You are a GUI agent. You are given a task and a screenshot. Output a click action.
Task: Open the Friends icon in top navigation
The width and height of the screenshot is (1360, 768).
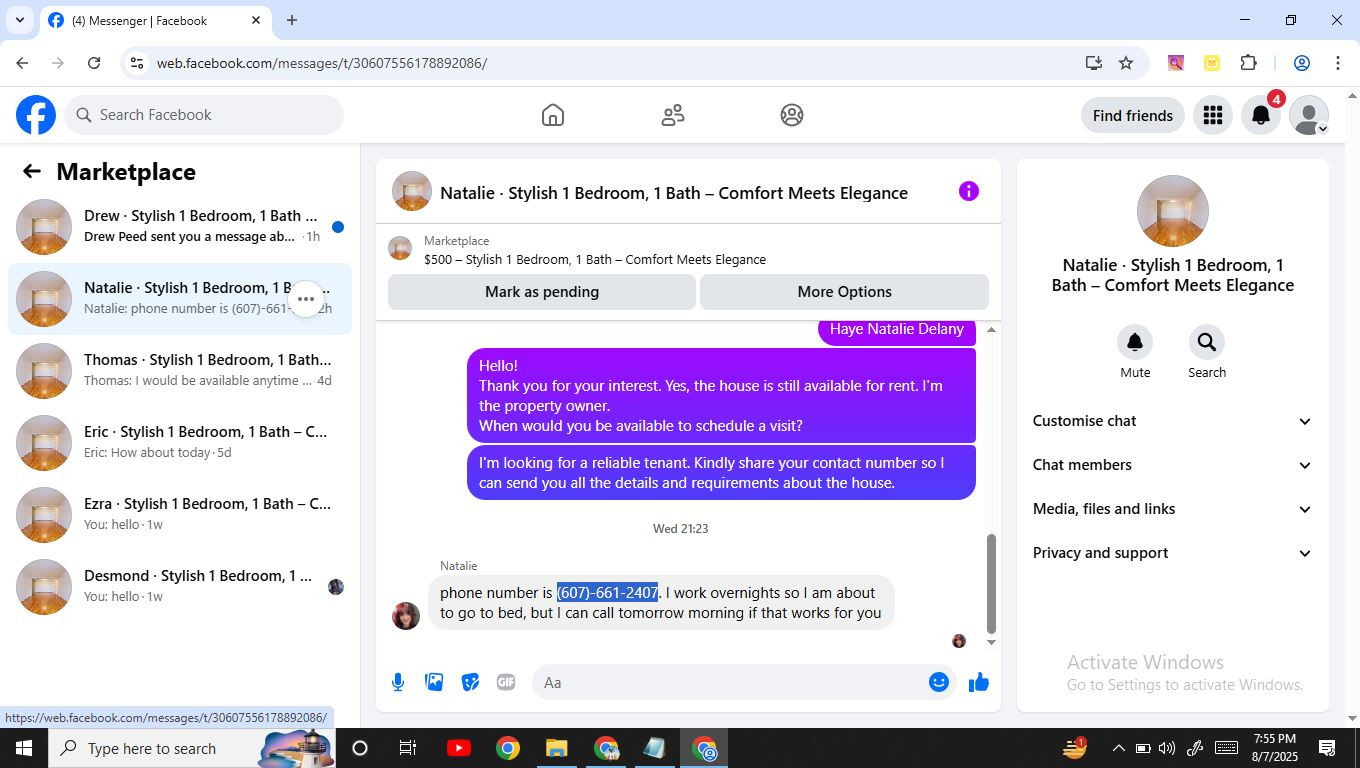(673, 115)
